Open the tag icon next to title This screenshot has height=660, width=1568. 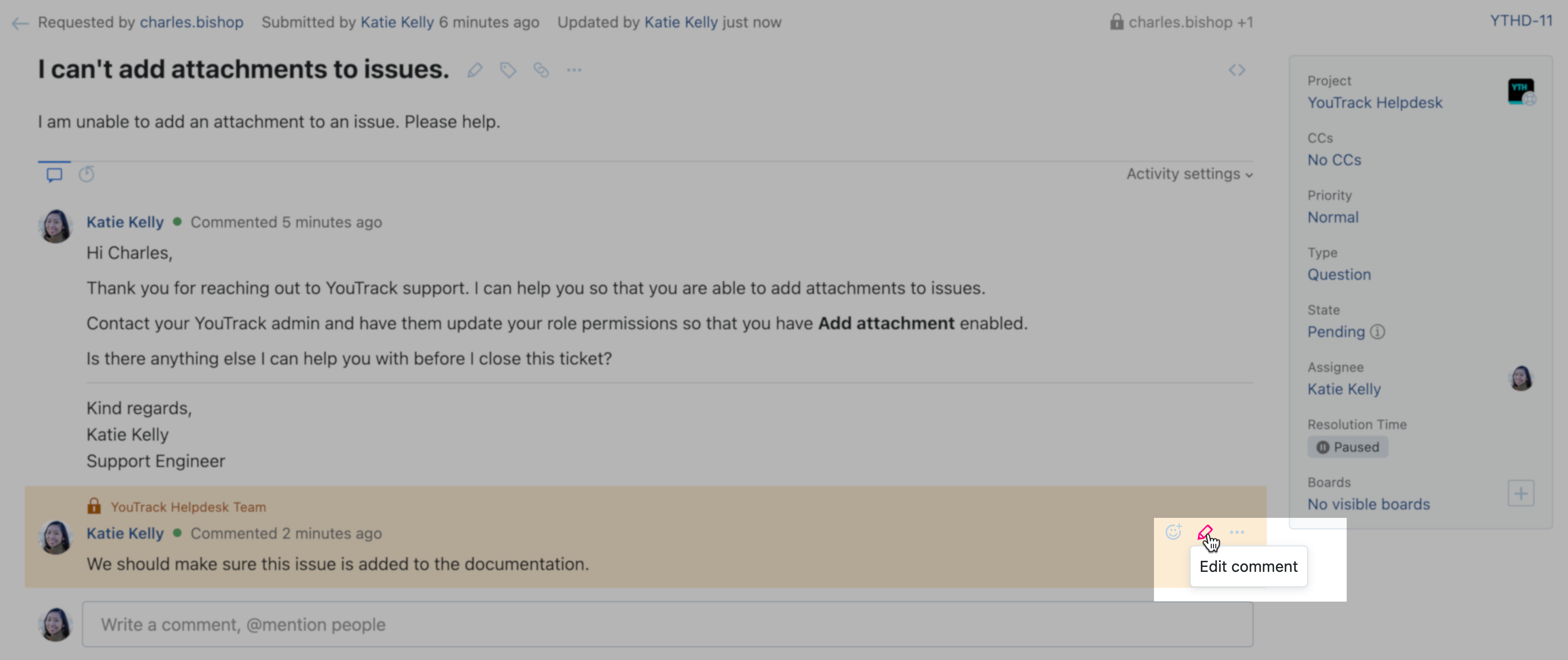(x=508, y=70)
